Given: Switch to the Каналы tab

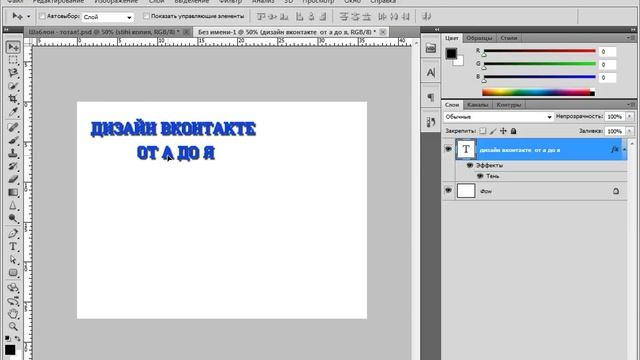Looking at the screenshot, I should tap(477, 105).
